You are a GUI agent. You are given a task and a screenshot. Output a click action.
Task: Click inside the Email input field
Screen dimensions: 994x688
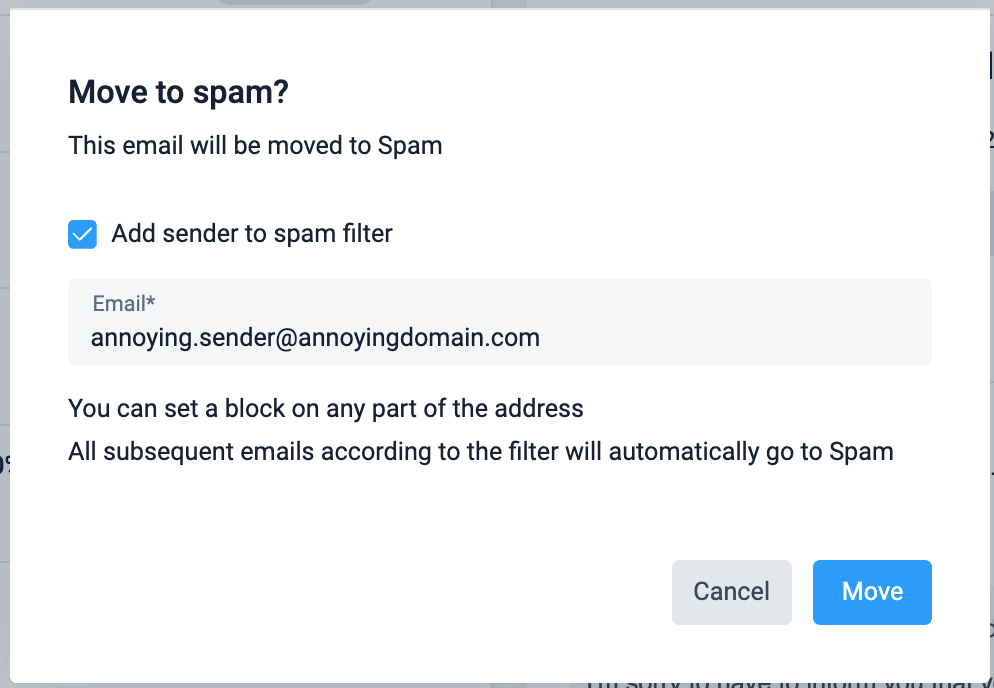(500, 322)
